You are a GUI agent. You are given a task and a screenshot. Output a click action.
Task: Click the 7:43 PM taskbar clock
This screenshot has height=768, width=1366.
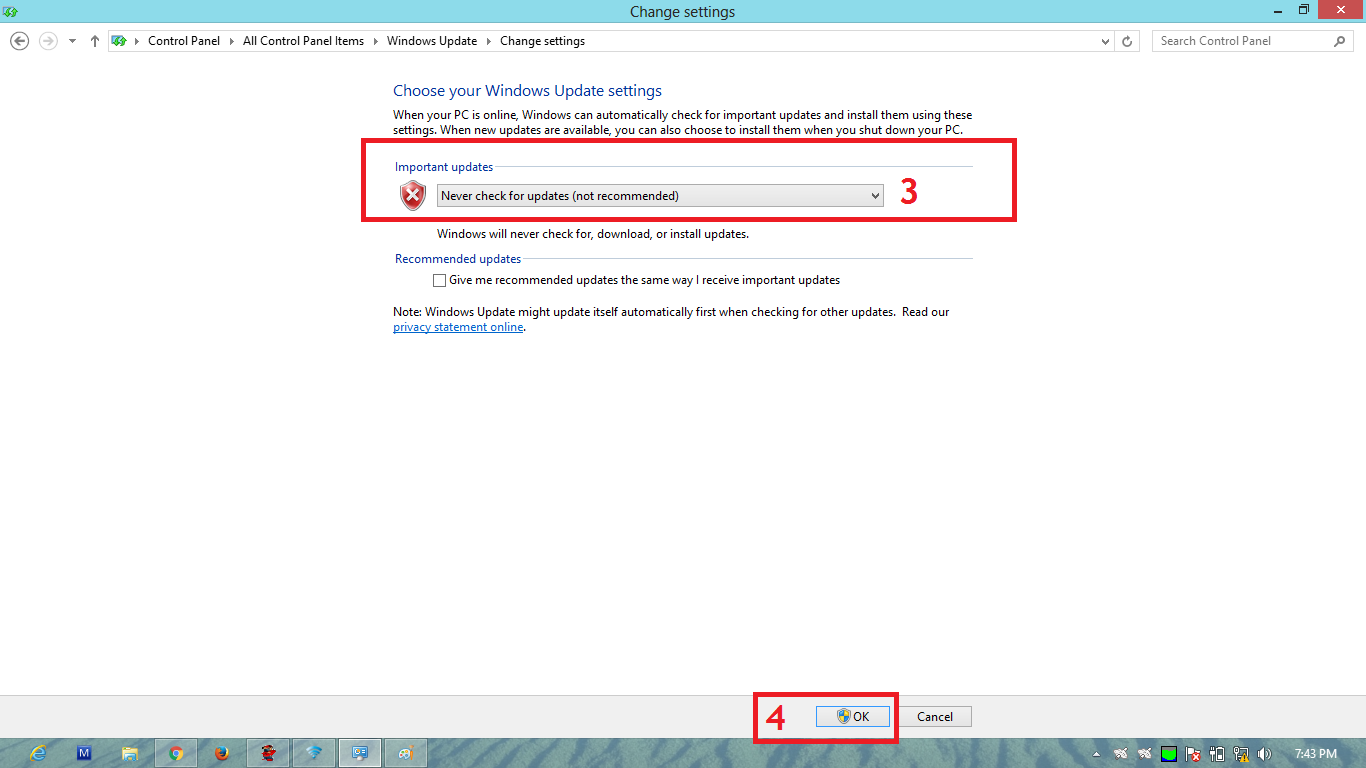click(1315, 754)
